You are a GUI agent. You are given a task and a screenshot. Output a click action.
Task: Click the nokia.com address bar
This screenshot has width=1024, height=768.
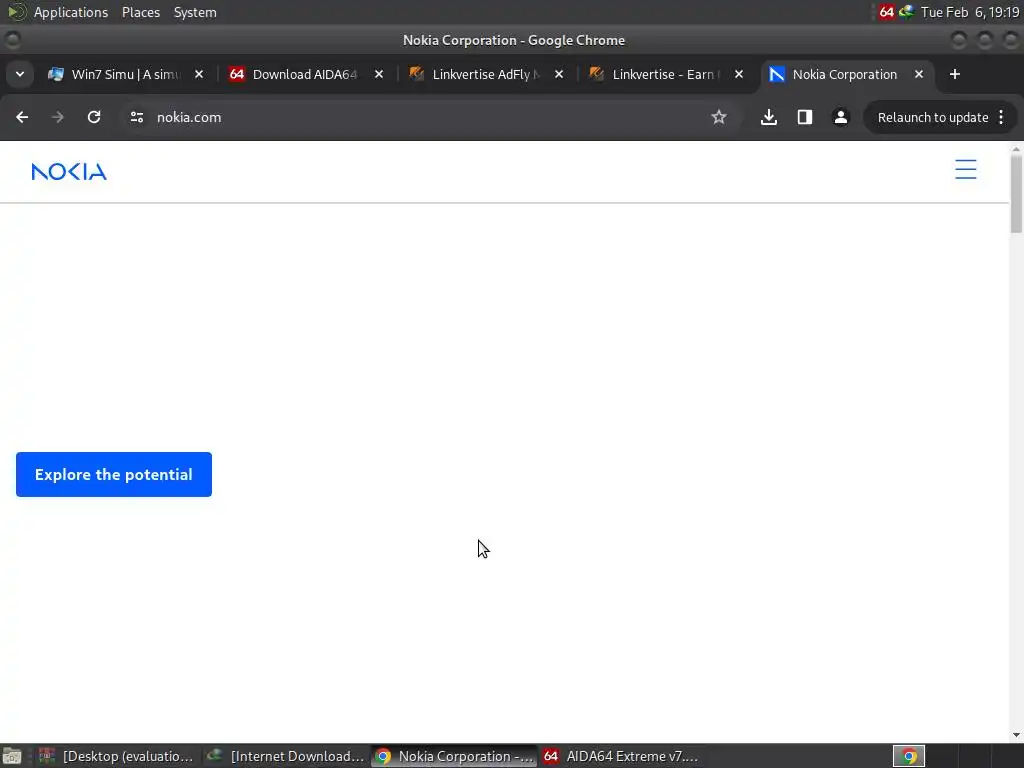pyautogui.click(x=418, y=118)
